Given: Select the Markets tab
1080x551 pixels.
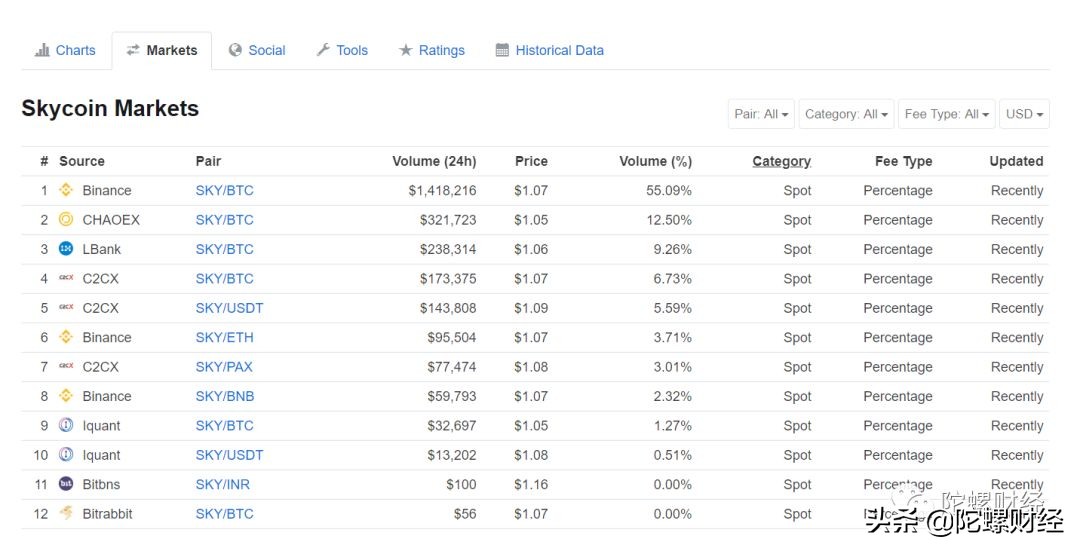Looking at the screenshot, I should [162, 50].
